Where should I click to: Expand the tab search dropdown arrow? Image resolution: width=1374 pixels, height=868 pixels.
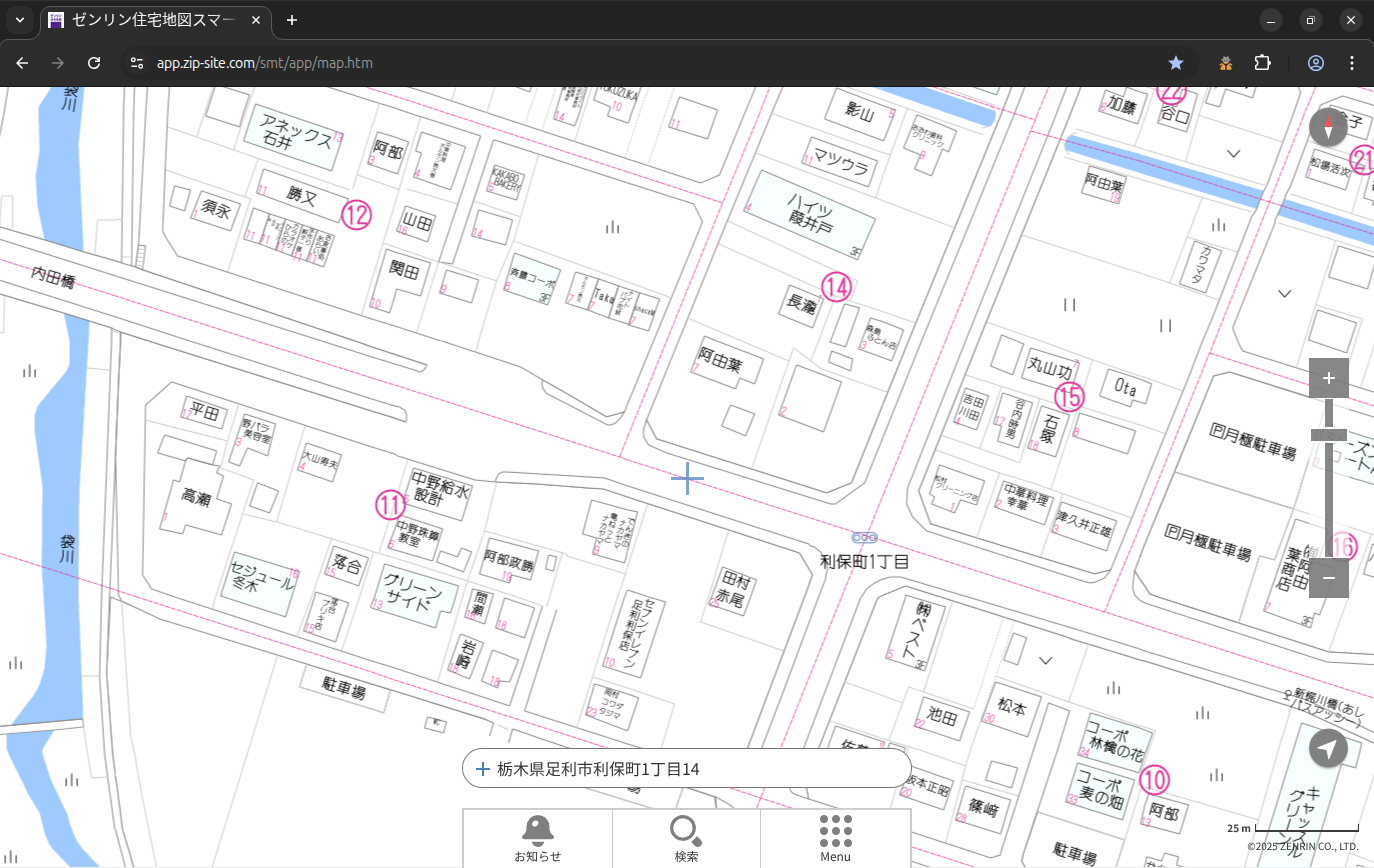[x=19, y=20]
